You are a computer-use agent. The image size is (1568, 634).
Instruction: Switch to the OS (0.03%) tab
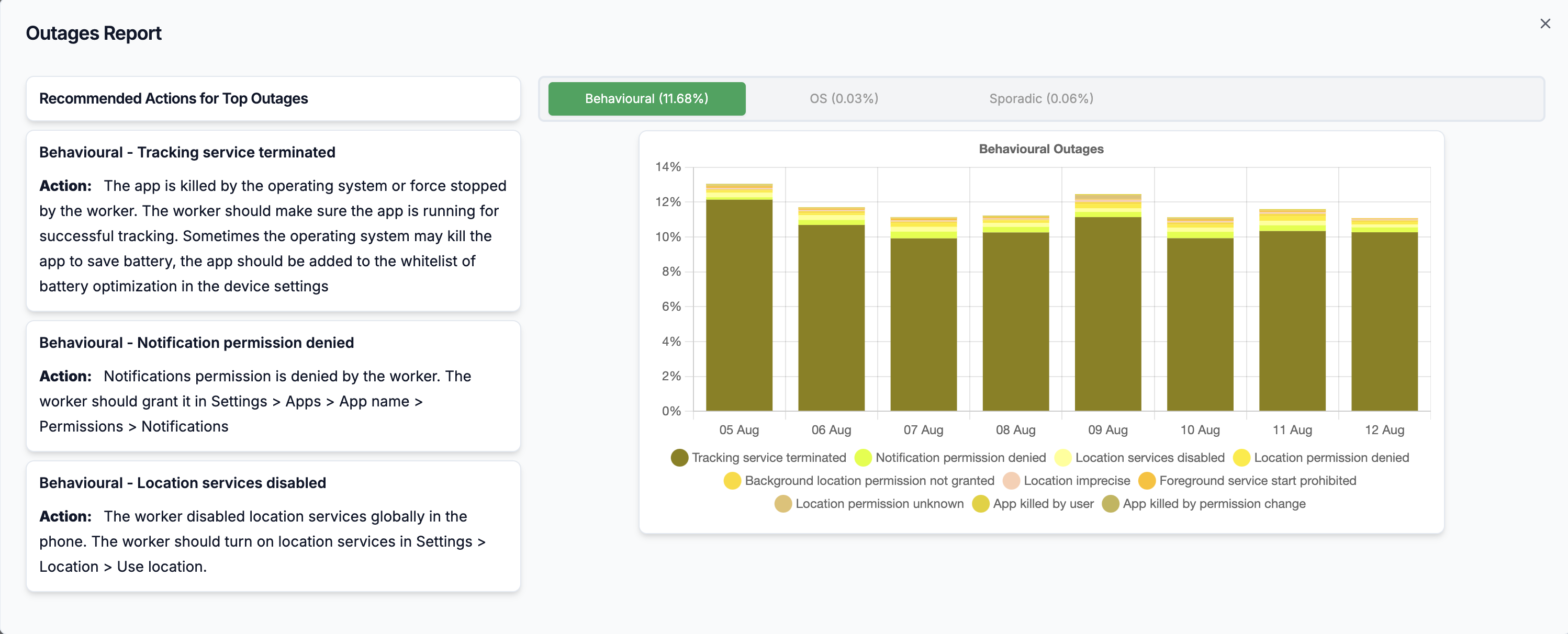[844, 98]
